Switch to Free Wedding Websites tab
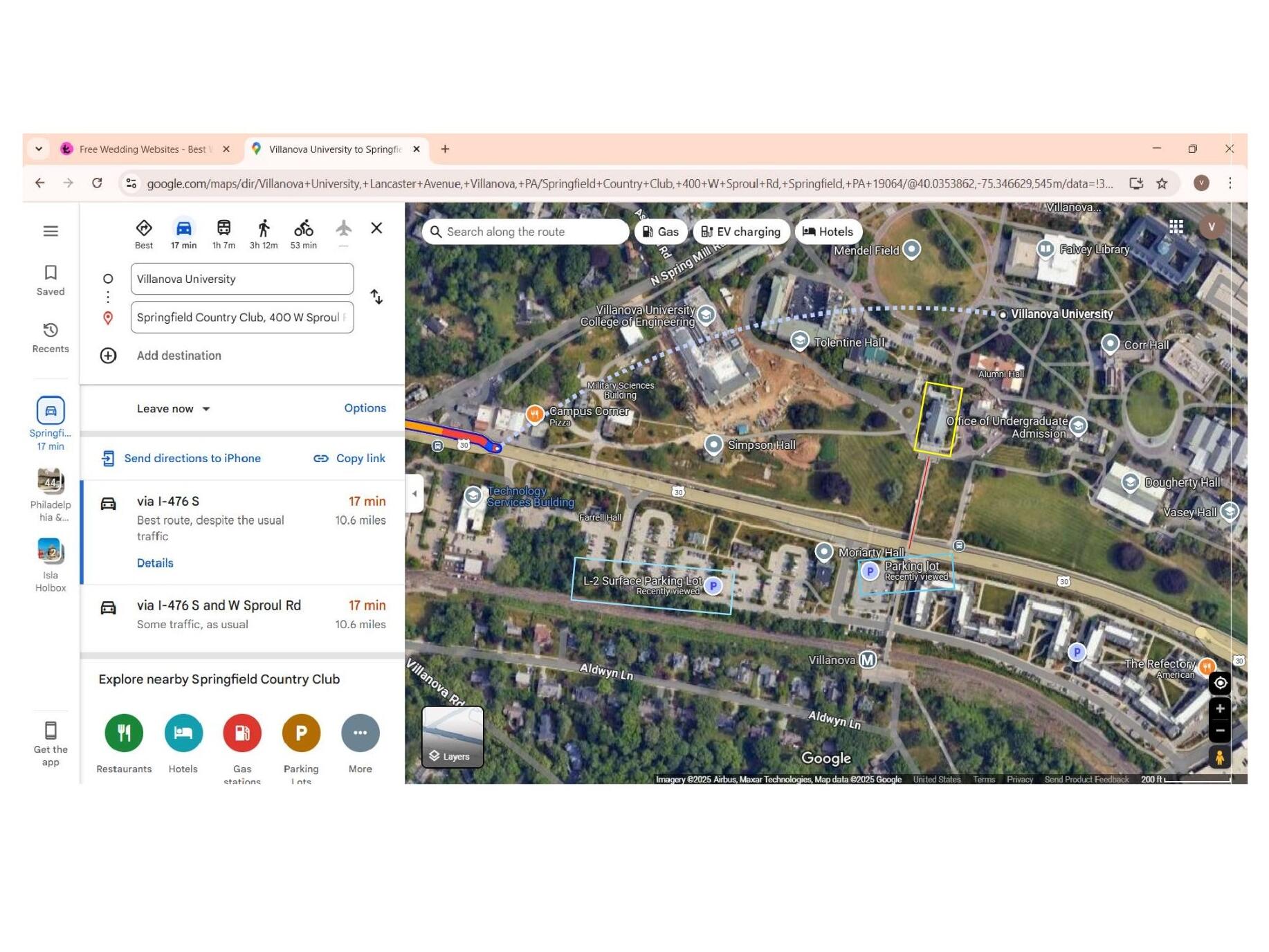This screenshot has width=1269, height=952. (146, 149)
